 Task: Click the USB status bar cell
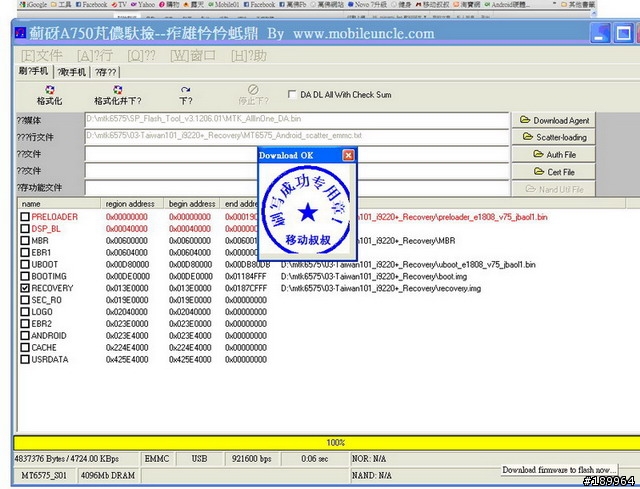[199, 459]
